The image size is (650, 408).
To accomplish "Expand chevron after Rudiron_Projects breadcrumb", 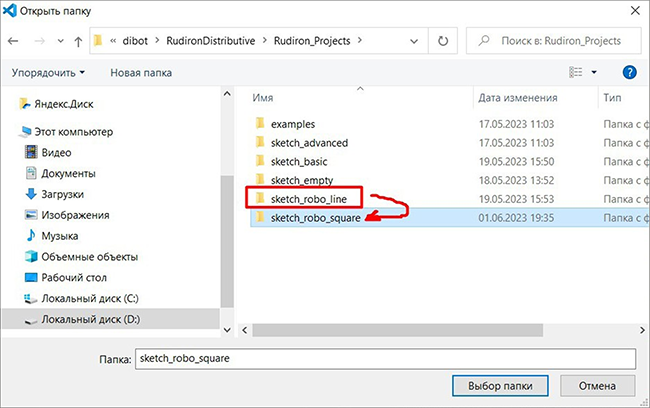I will [359, 40].
